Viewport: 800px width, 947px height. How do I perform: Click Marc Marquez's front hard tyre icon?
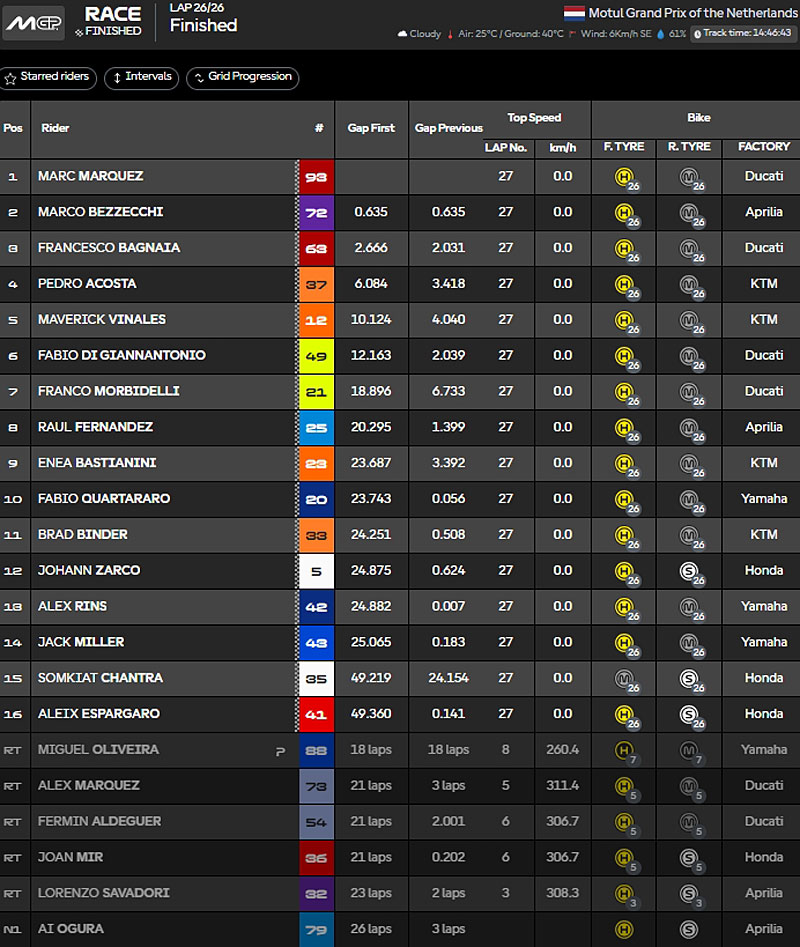(625, 177)
